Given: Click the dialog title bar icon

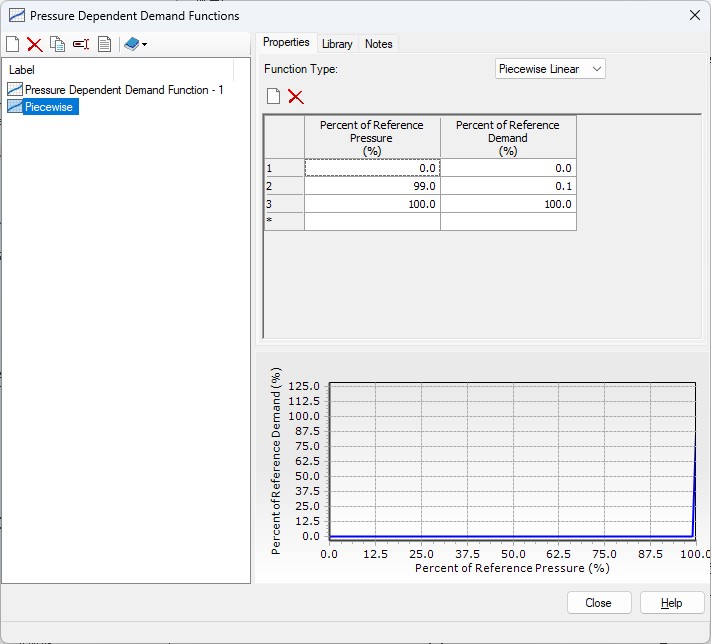Looking at the screenshot, I should [x=17, y=15].
